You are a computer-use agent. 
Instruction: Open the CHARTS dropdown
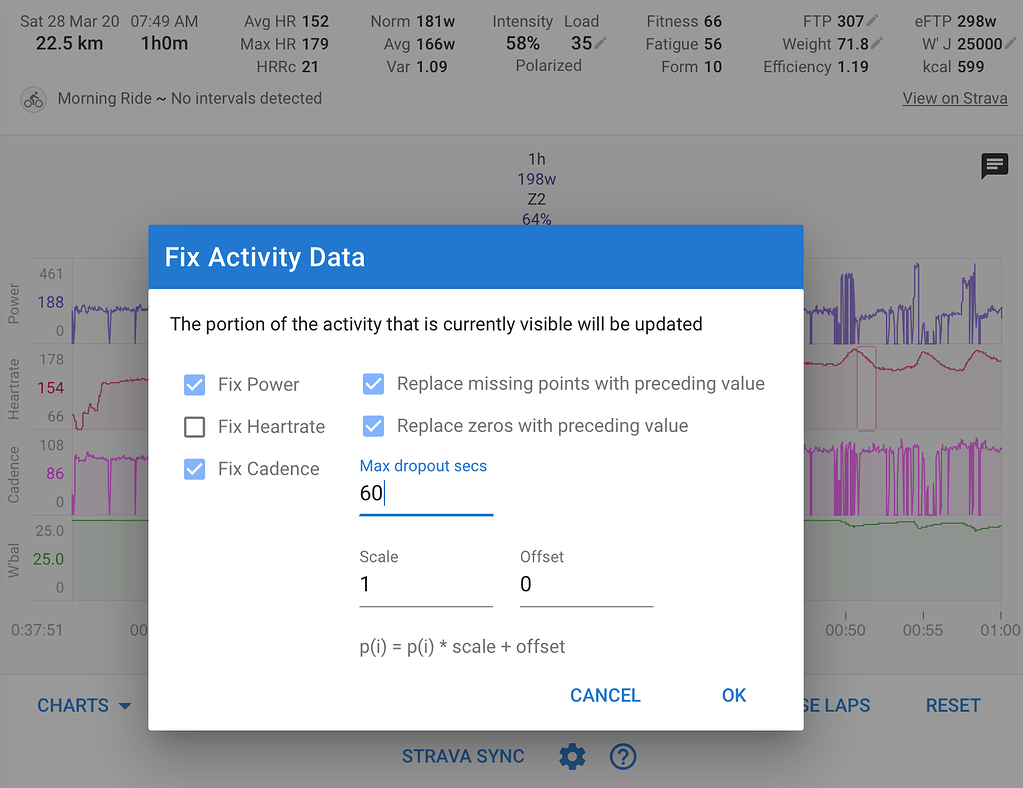(x=84, y=705)
